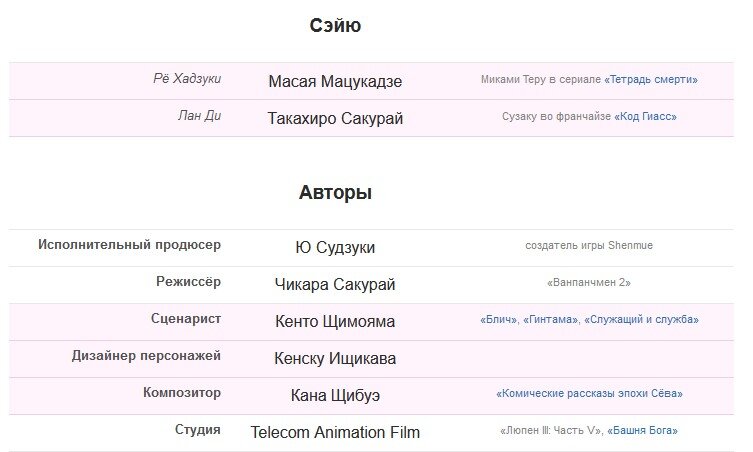This screenshot has height=452, width=753.
Task: Click the character label Лан Ди
Action: (x=200, y=116)
